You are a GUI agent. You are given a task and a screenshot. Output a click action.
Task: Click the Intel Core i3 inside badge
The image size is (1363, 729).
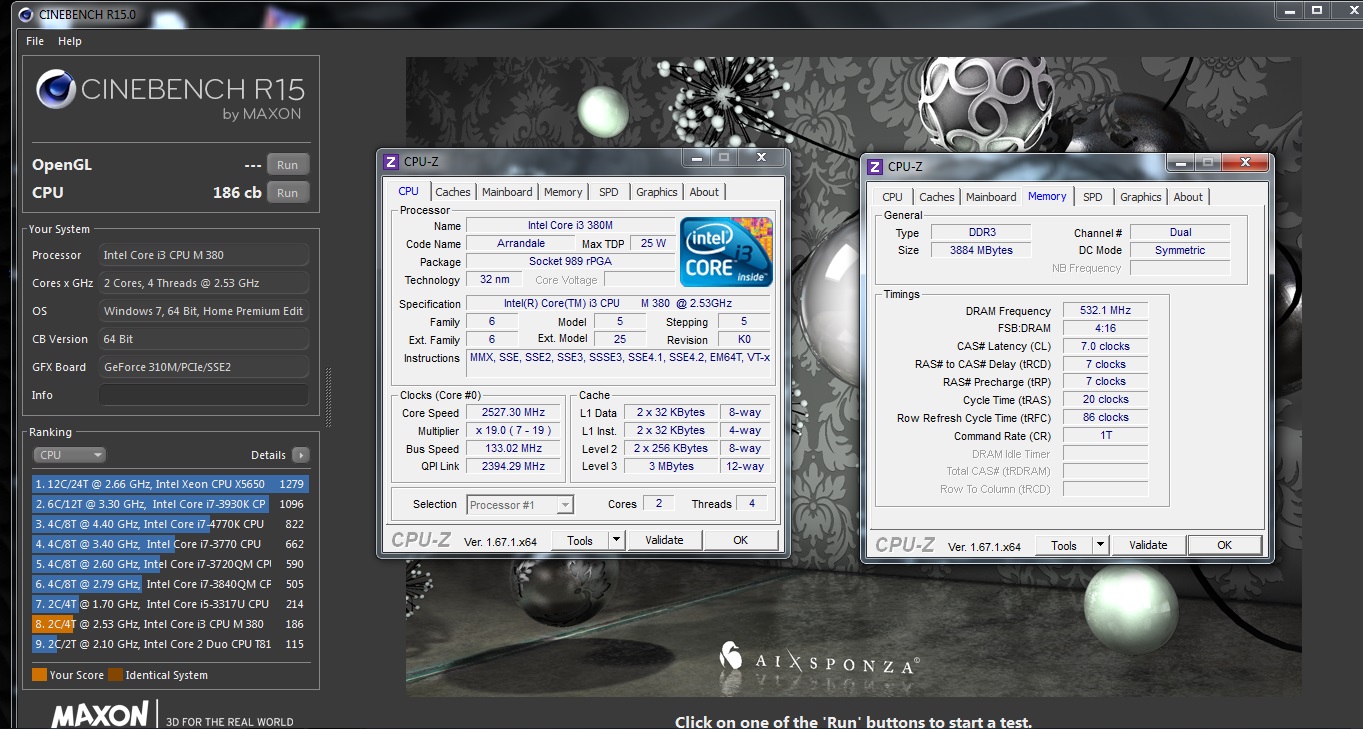click(x=726, y=251)
